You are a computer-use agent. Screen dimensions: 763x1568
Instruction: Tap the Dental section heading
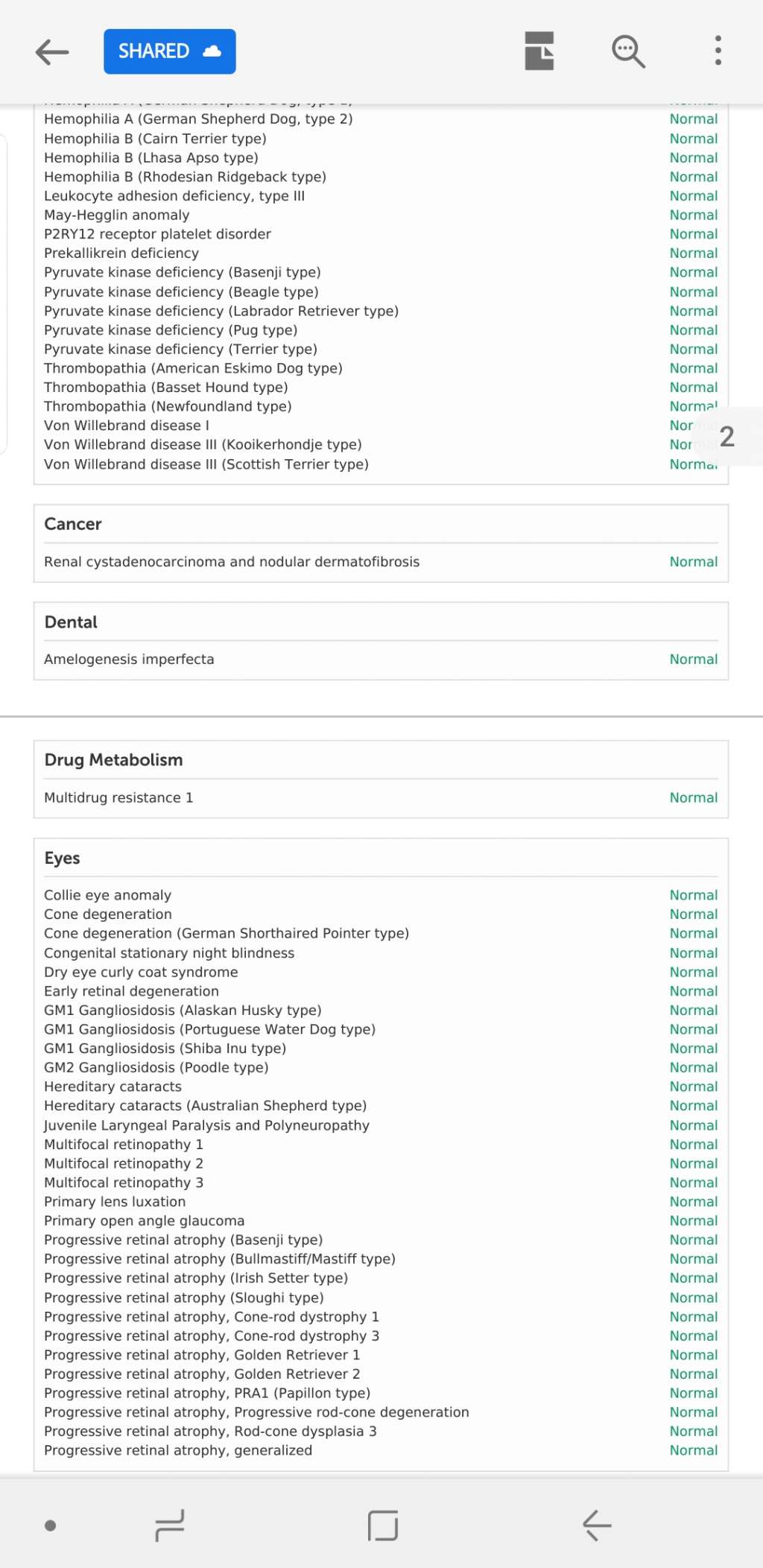tap(71, 622)
